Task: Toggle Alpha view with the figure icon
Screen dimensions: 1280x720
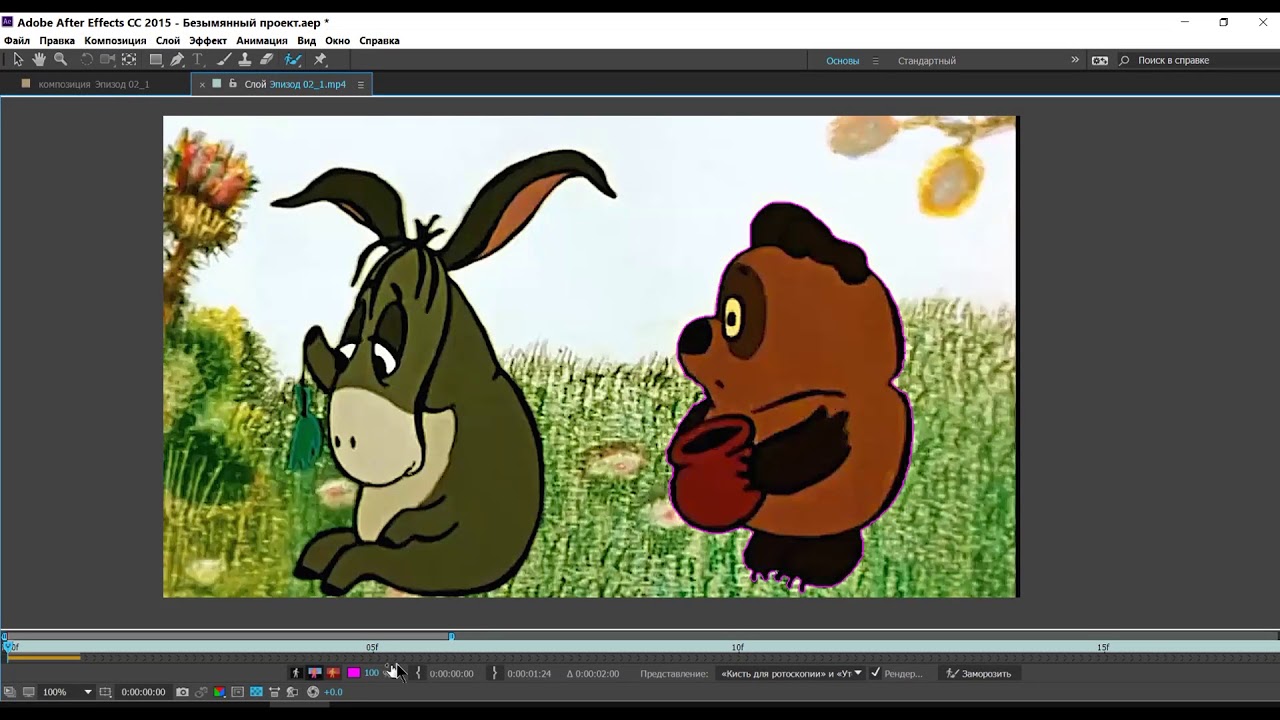Action: coord(295,673)
